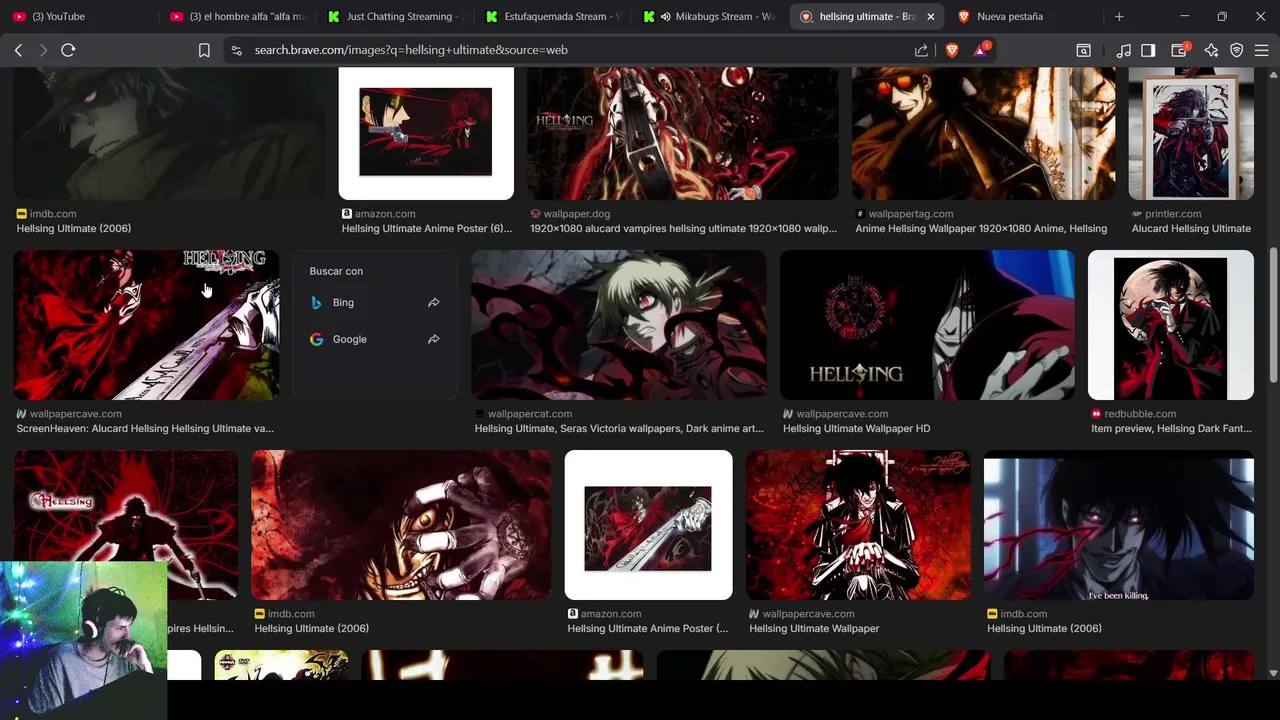Open the Brave playlist music icon
Image resolution: width=1280 pixels, height=720 pixels.
pos(1124,50)
